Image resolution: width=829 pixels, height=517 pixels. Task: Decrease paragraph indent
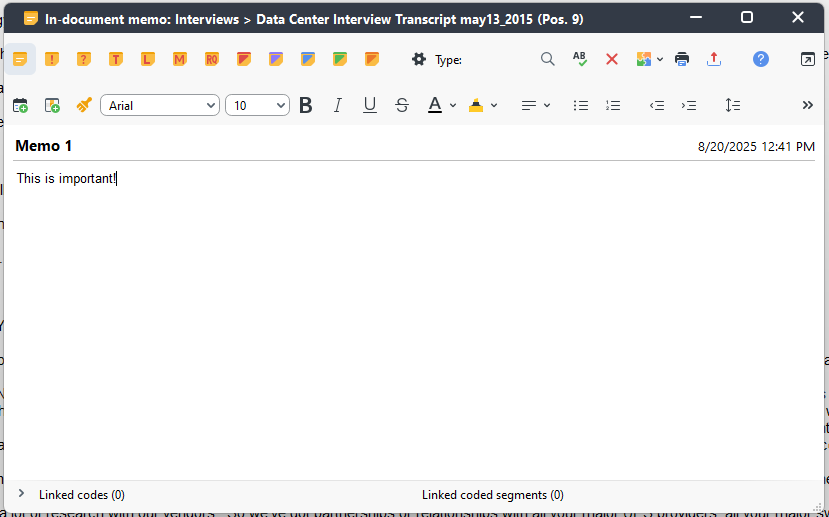657,105
